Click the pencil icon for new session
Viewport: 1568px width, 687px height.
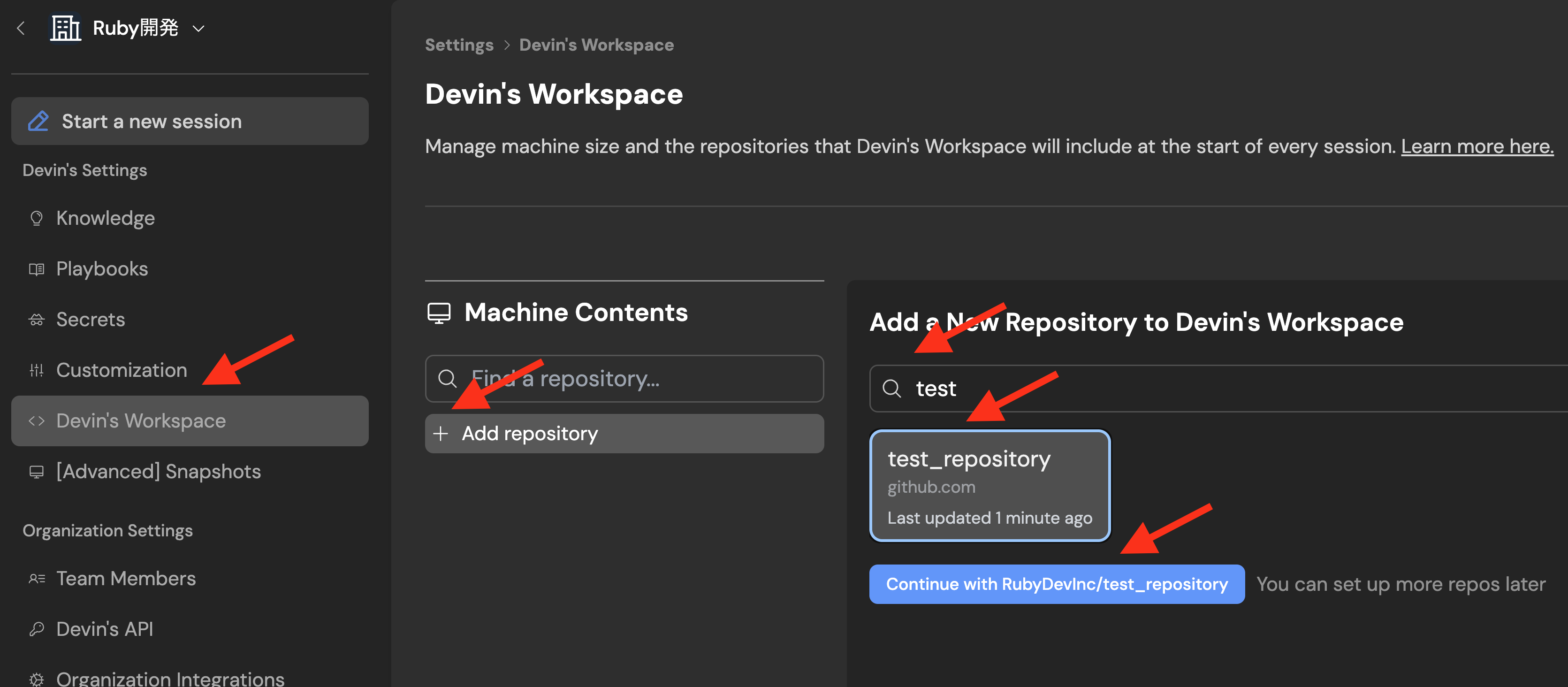coord(38,121)
